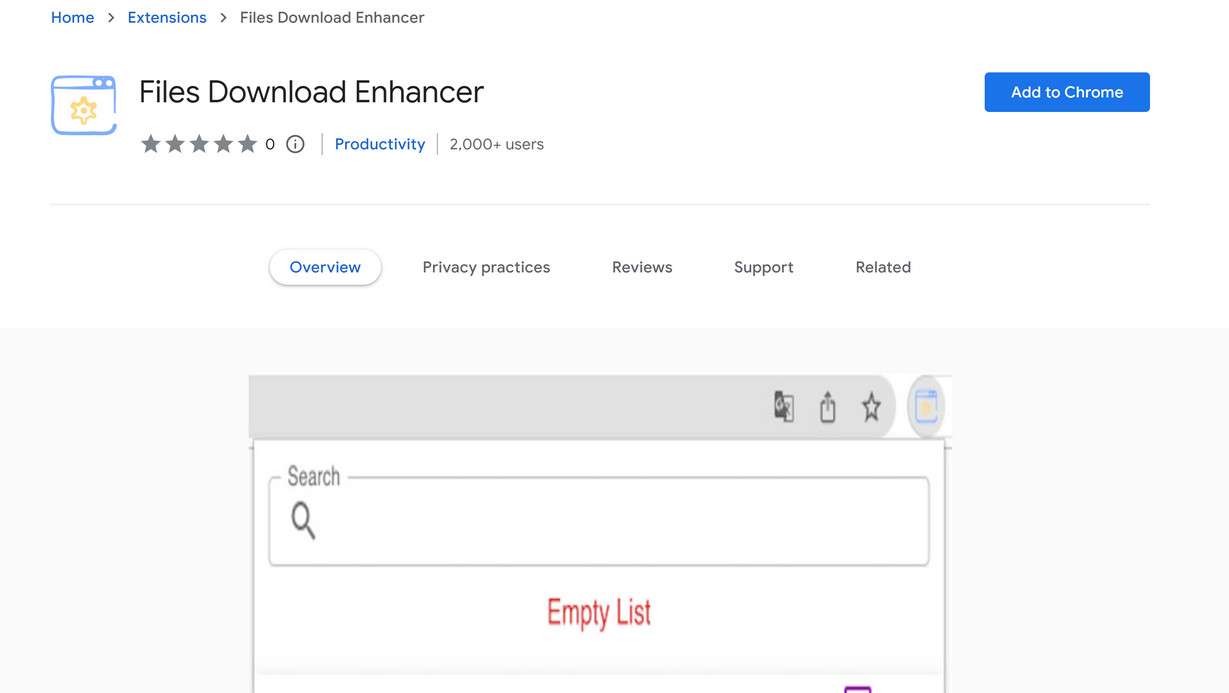Toggle the purple checkbox below Empty List
Viewport: 1229px width, 693px height.
pos(857,689)
